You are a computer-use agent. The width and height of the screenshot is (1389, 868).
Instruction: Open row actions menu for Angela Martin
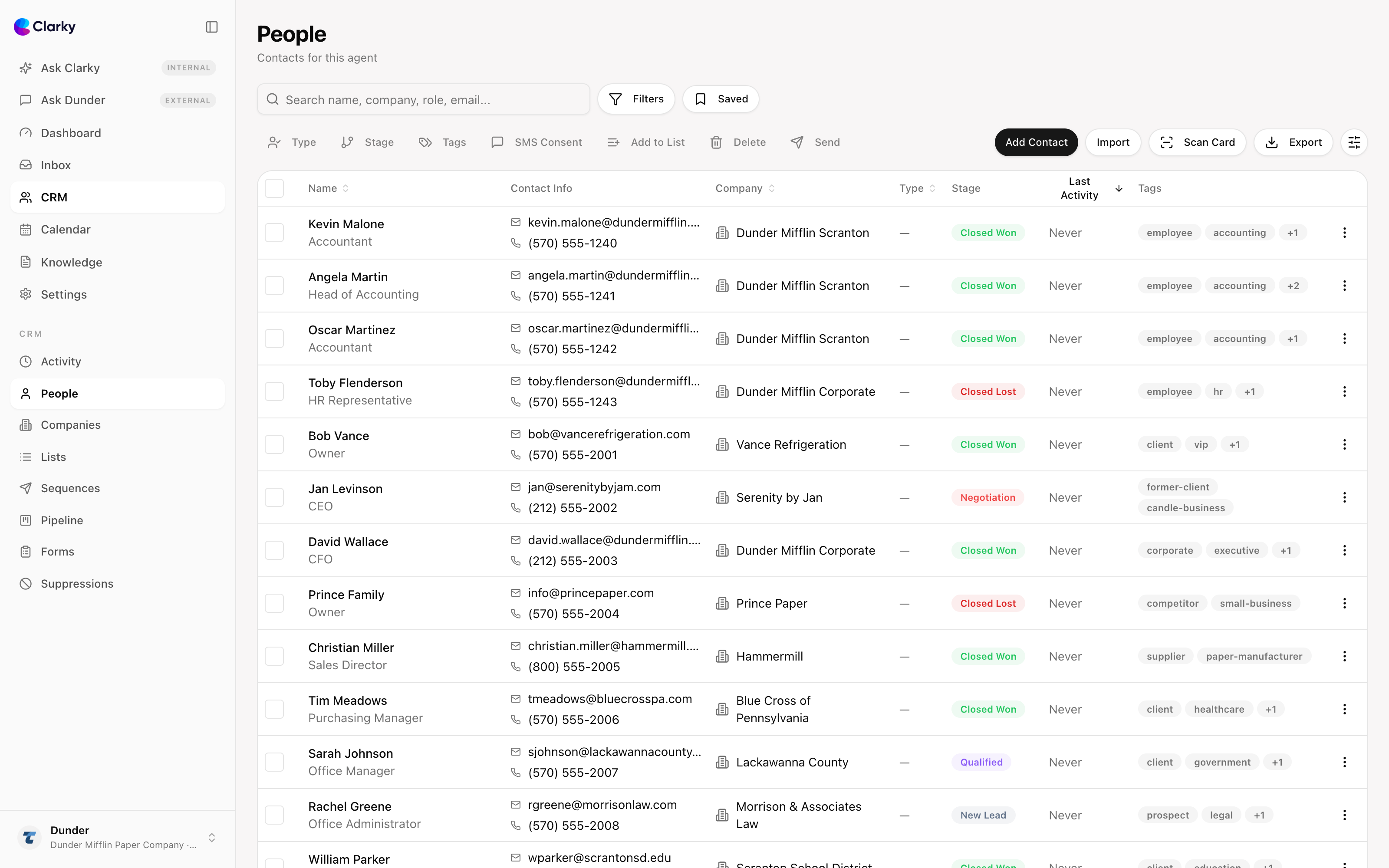(1344, 286)
